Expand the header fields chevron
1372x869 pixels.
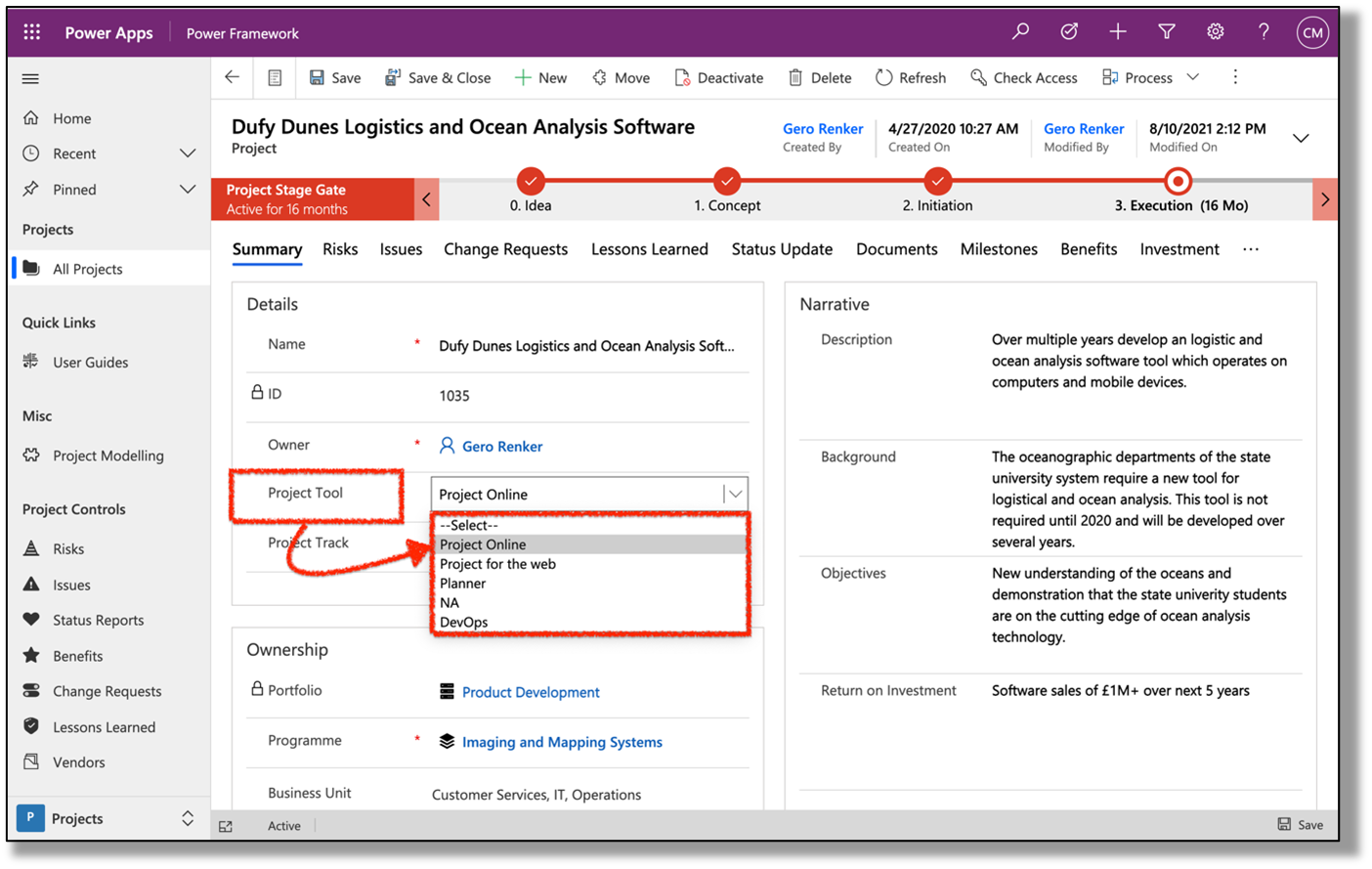point(1301,138)
